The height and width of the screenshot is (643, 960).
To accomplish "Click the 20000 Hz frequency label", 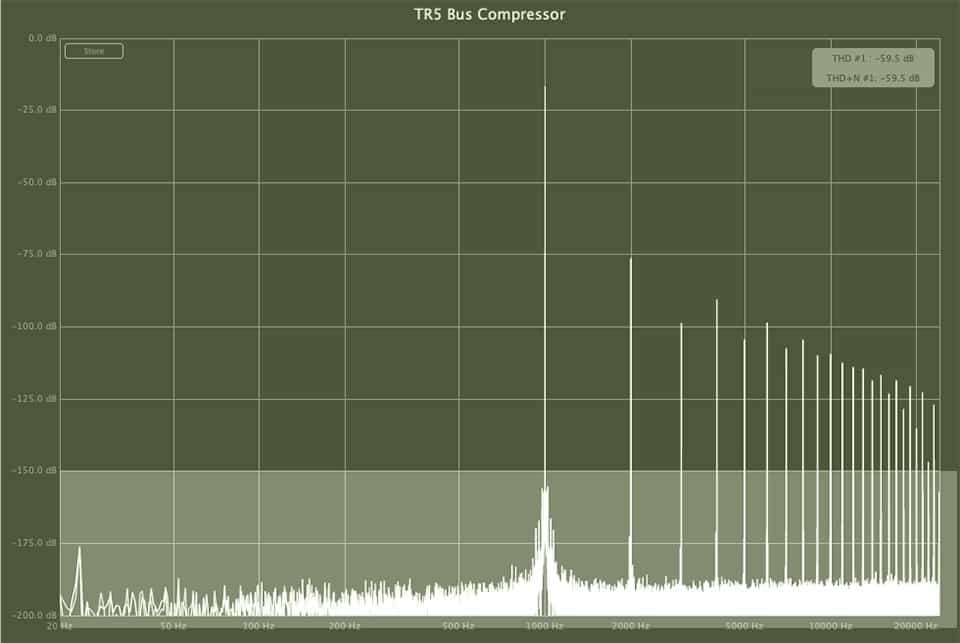I will tap(915, 625).
